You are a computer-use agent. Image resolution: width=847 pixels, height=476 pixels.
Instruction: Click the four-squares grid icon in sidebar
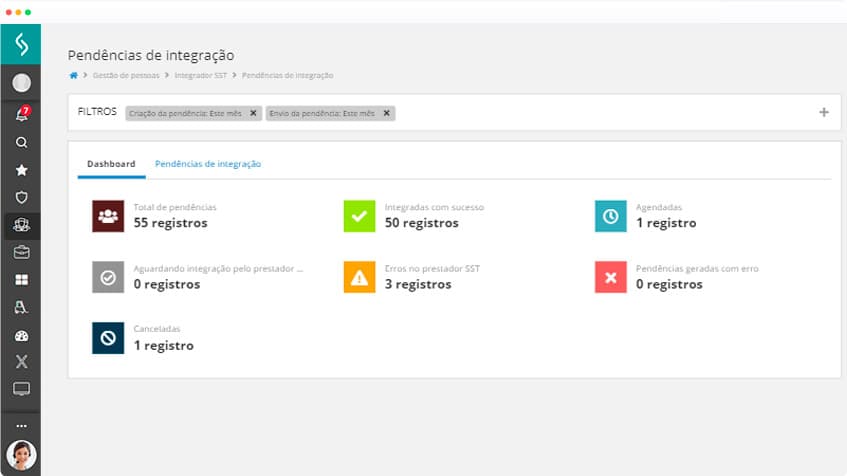tap(21, 280)
